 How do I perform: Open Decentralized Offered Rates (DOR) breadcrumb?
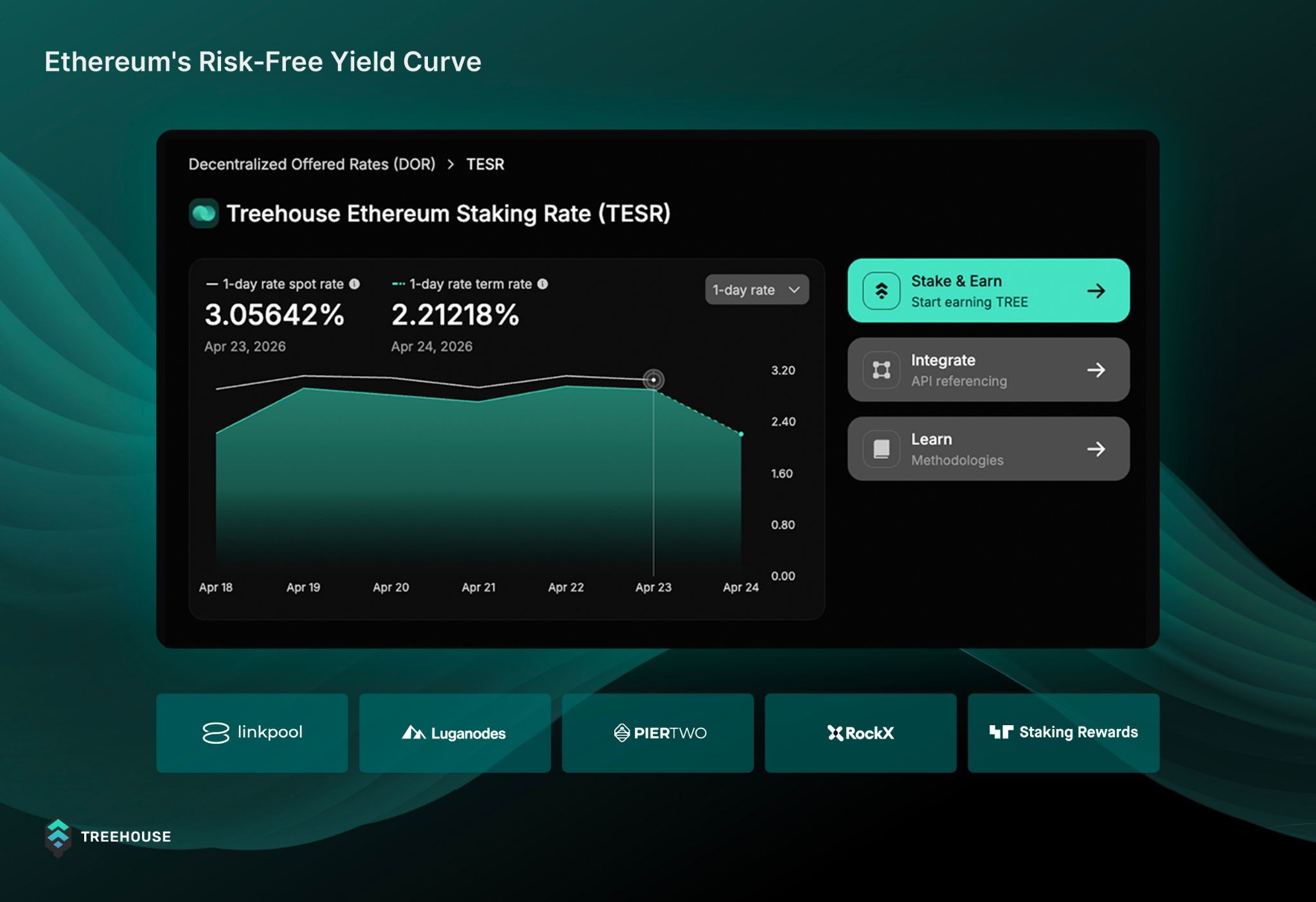click(312, 165)
